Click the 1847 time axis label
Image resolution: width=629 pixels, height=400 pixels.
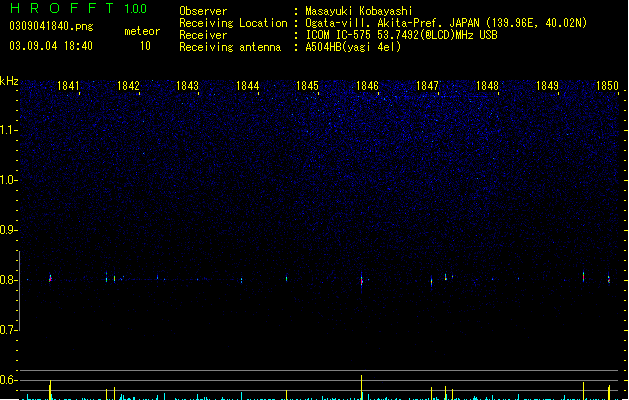pos(427,86)
